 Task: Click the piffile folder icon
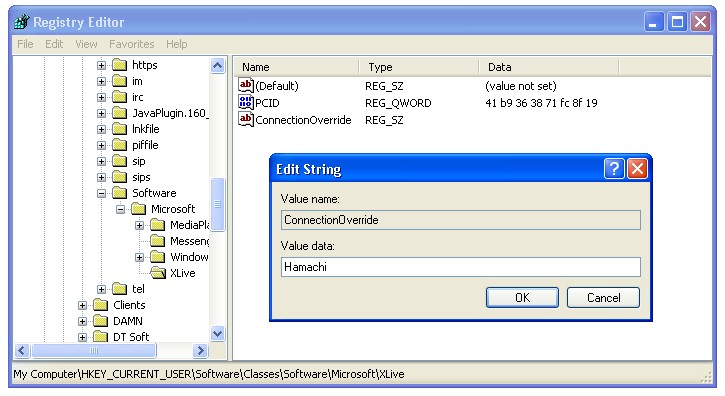[x=120, y=145]
